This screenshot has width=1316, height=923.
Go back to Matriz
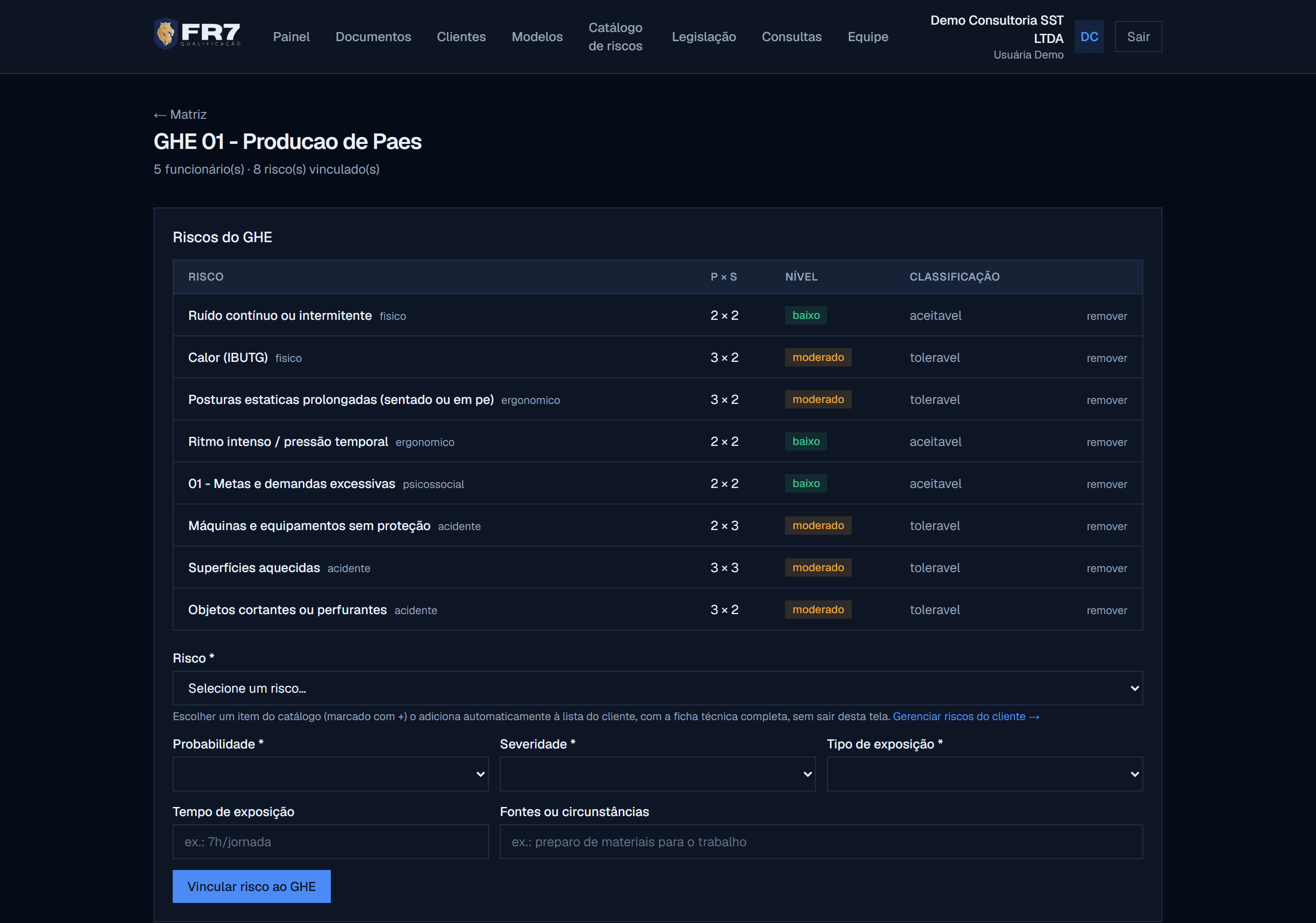[x=180, y=115]
